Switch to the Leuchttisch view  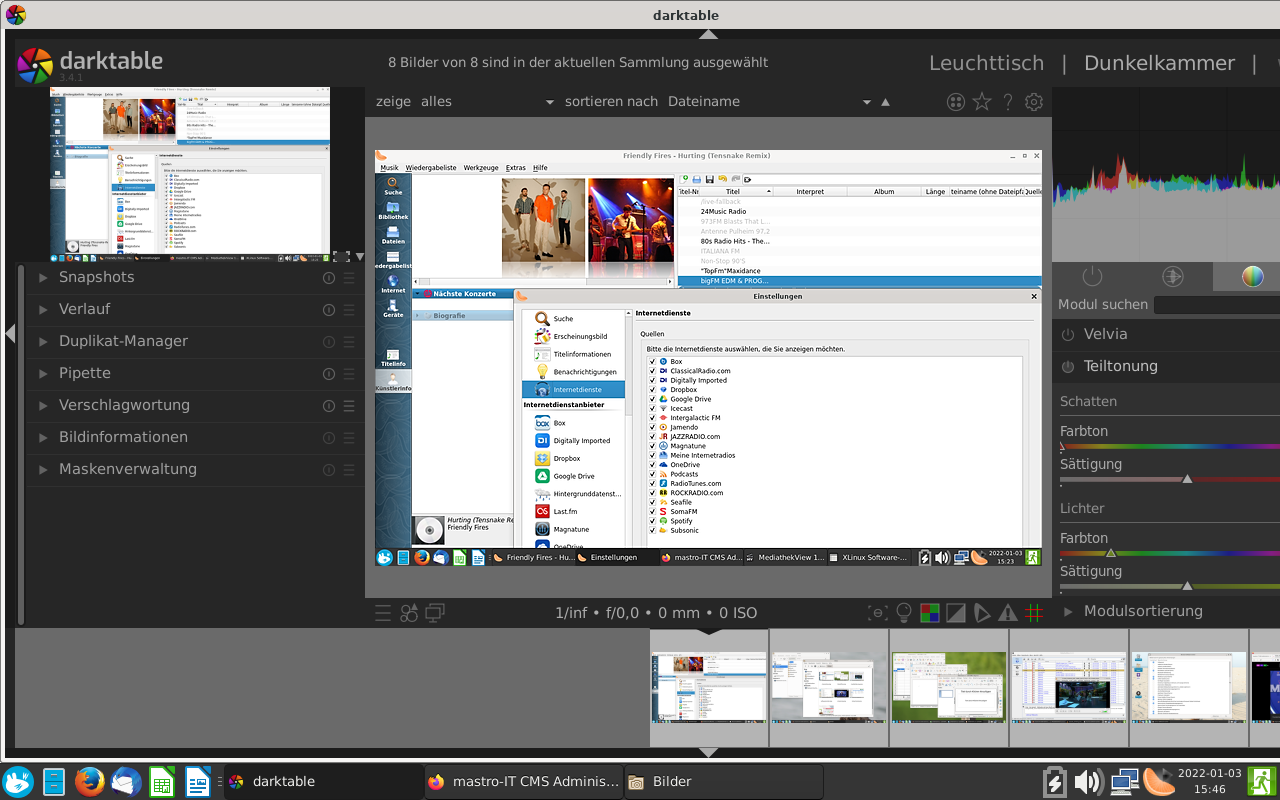tap(986, 63)
